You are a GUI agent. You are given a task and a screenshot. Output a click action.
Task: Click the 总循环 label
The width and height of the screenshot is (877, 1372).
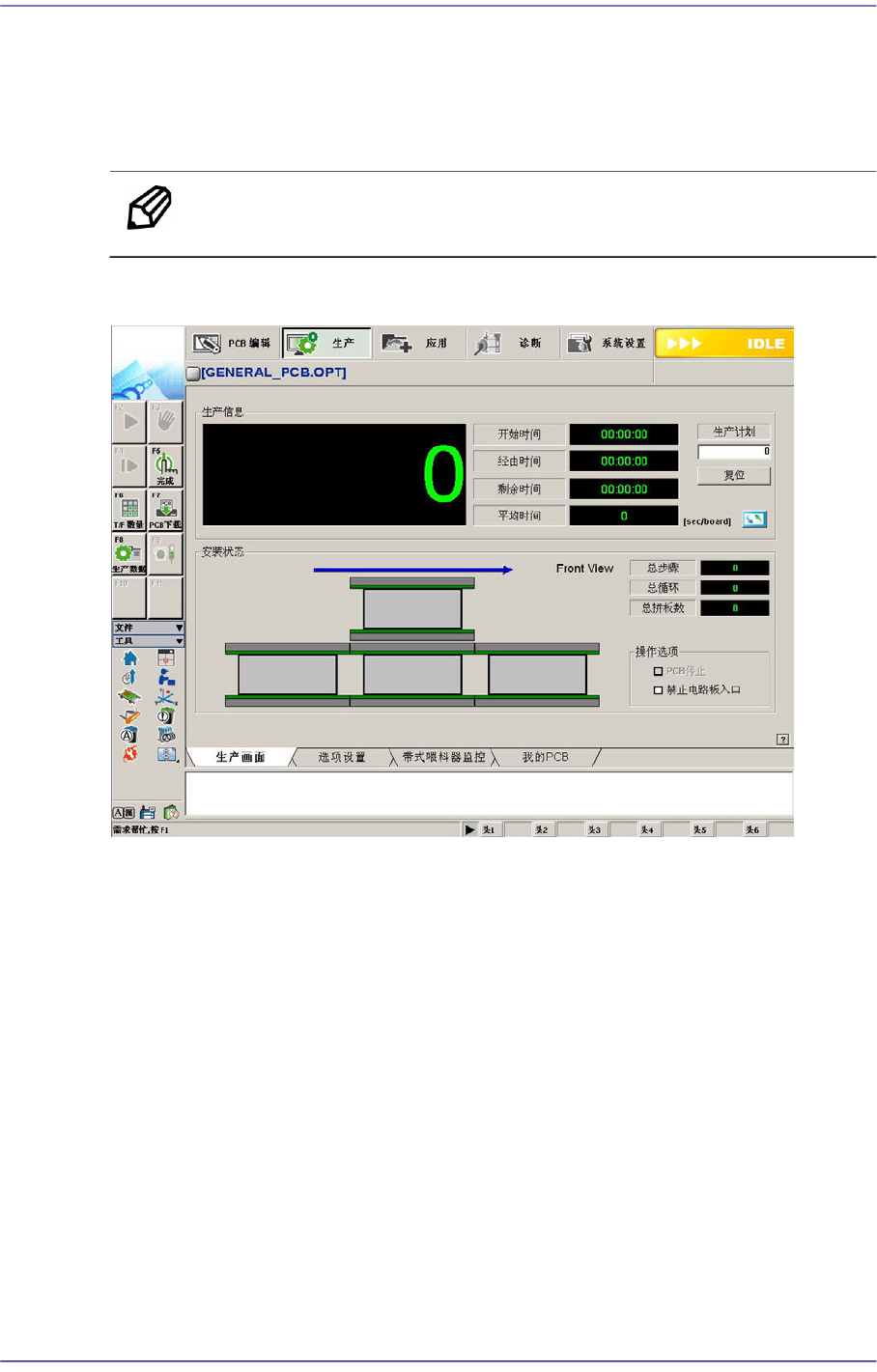coord(663,587)
